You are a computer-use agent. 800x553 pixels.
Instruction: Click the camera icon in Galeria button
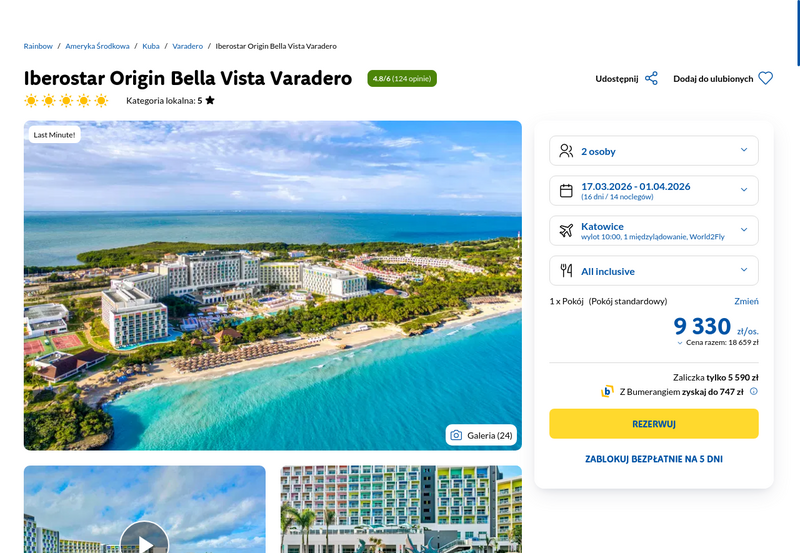coord(456,435)
